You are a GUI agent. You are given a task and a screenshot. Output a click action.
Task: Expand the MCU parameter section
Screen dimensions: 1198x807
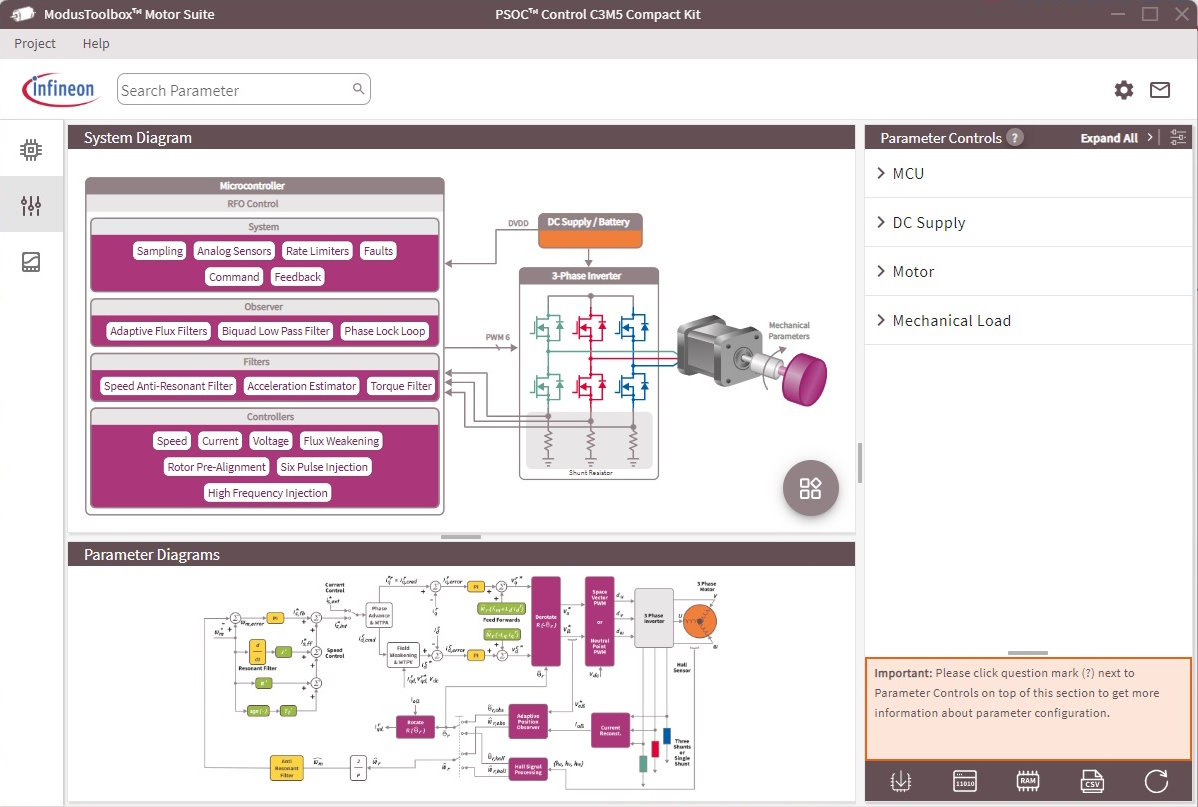(908, 173)
